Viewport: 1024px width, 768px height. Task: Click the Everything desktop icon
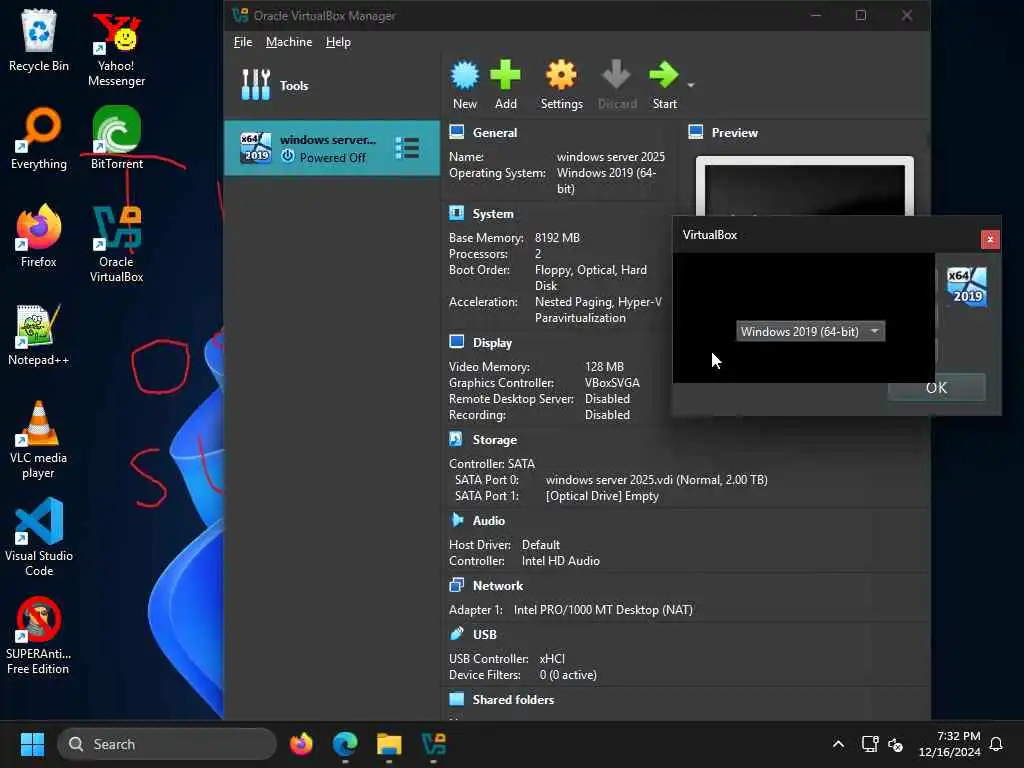[x=39, y=138]
